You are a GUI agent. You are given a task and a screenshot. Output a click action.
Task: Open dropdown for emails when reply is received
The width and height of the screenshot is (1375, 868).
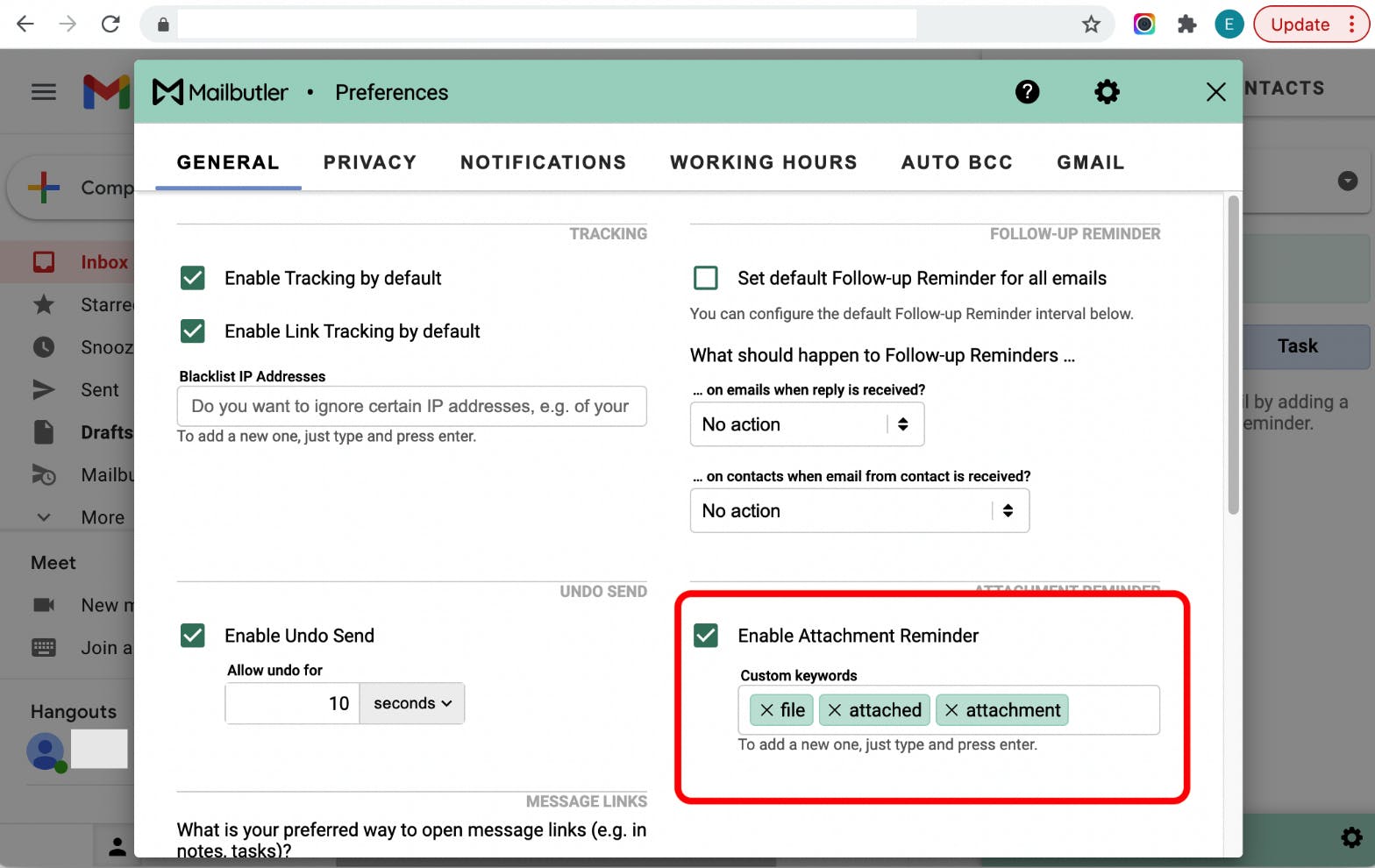[808, 424]
